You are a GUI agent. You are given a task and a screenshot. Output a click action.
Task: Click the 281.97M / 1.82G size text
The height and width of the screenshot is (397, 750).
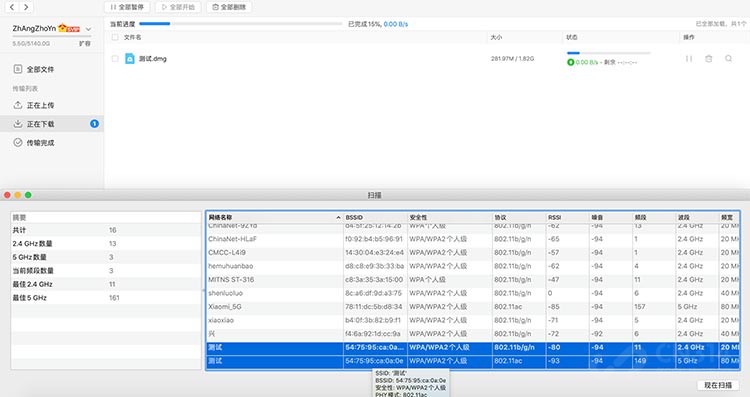512,58
